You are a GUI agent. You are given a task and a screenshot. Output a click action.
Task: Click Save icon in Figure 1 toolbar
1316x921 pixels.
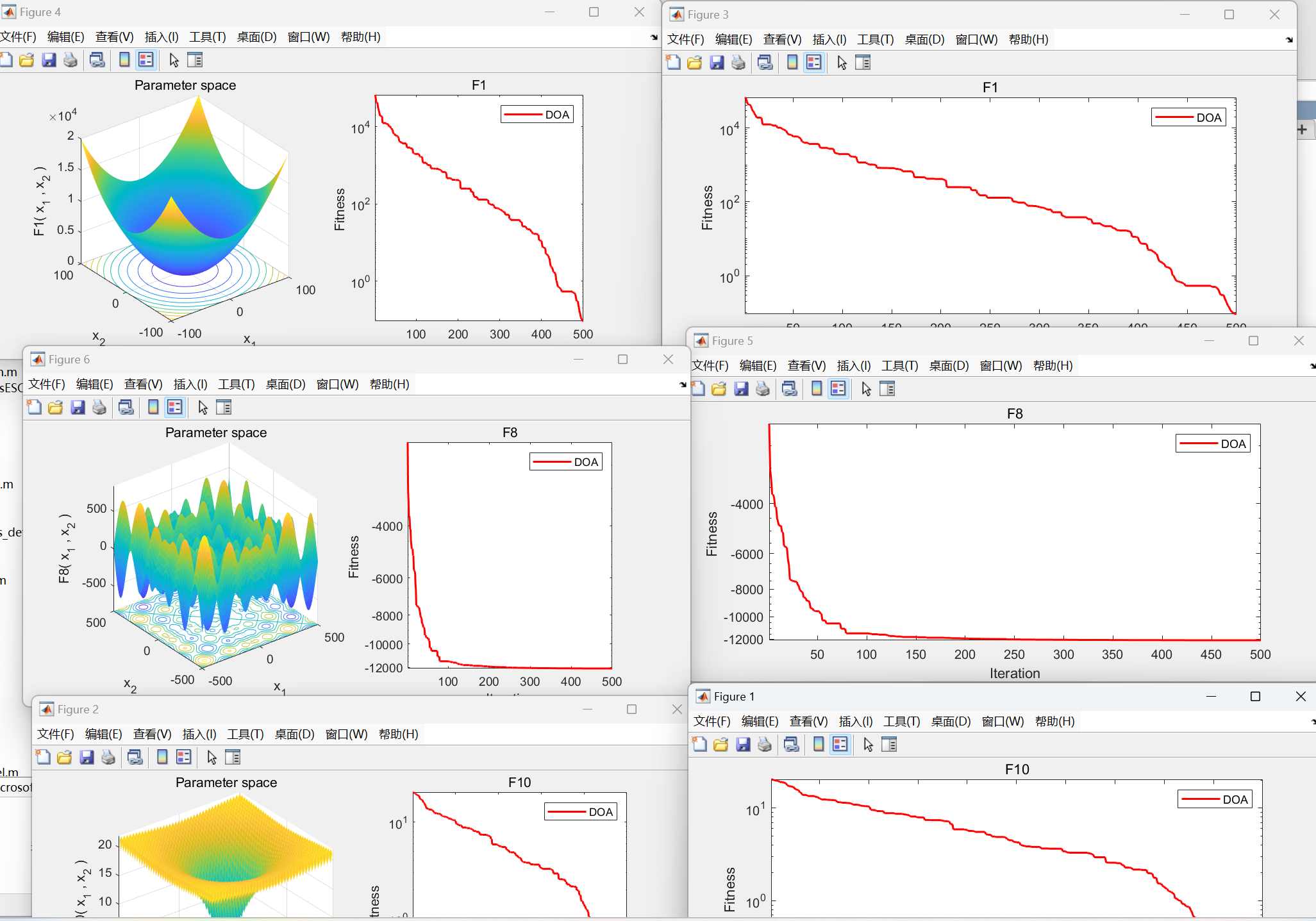743,745
